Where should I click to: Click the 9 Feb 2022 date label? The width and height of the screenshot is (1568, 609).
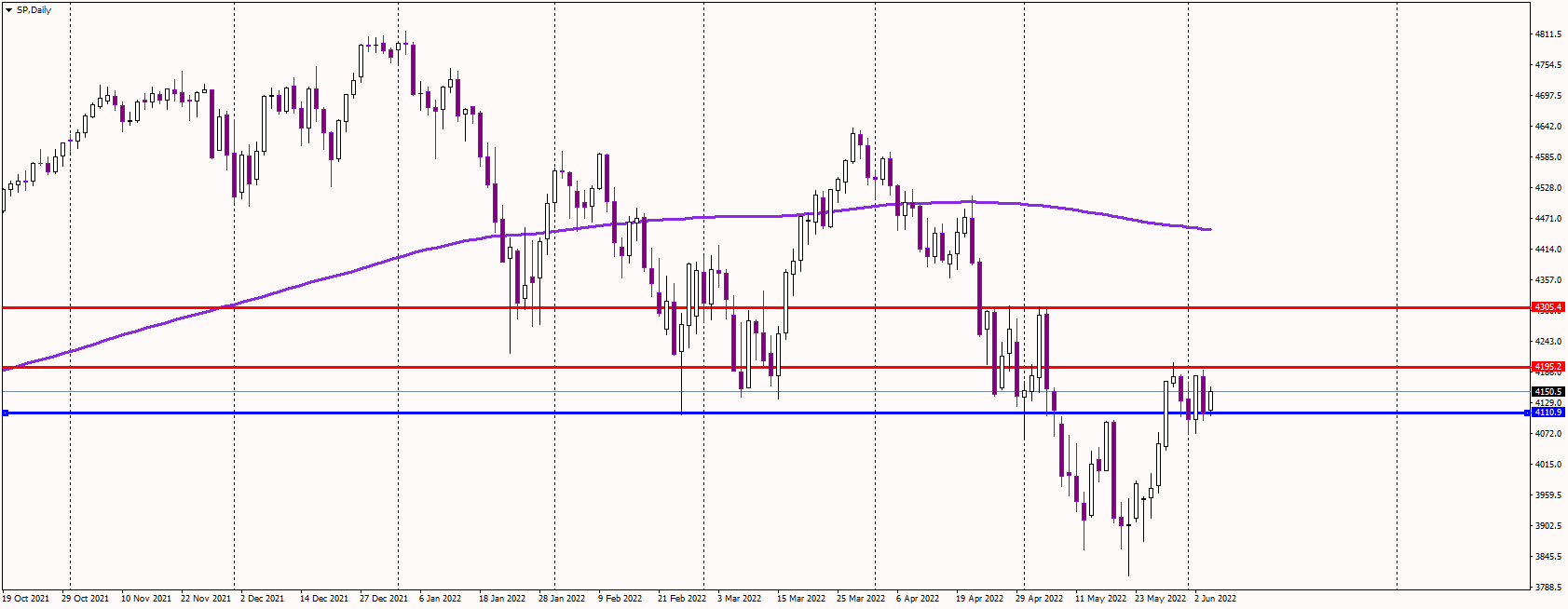point(620,599)
